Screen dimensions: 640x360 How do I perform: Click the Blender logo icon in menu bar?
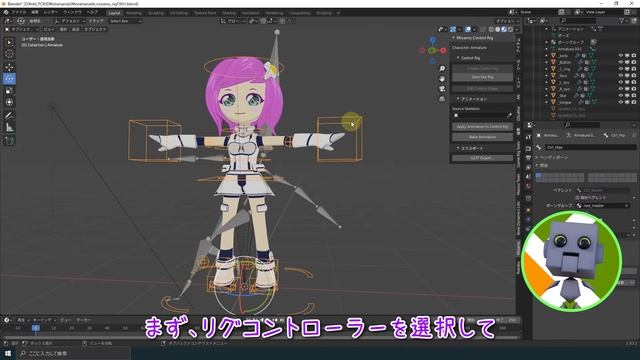point(6,13)
